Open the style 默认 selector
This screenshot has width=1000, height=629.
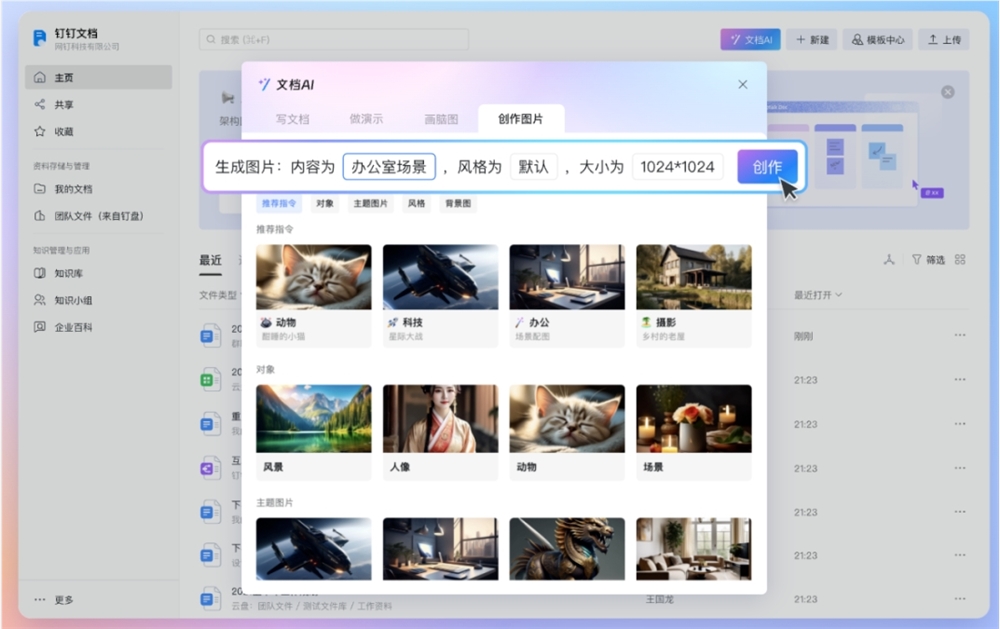(534, 166)
